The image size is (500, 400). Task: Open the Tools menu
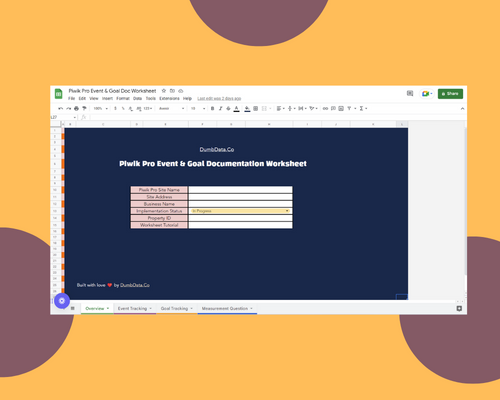[151, 99]
